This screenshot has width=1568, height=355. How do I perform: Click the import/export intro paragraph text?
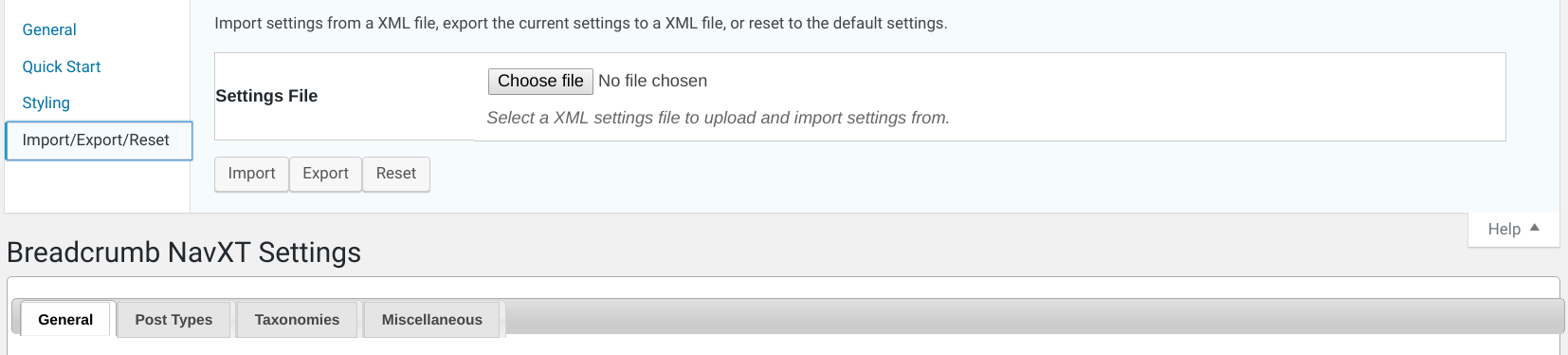(580, 23)
